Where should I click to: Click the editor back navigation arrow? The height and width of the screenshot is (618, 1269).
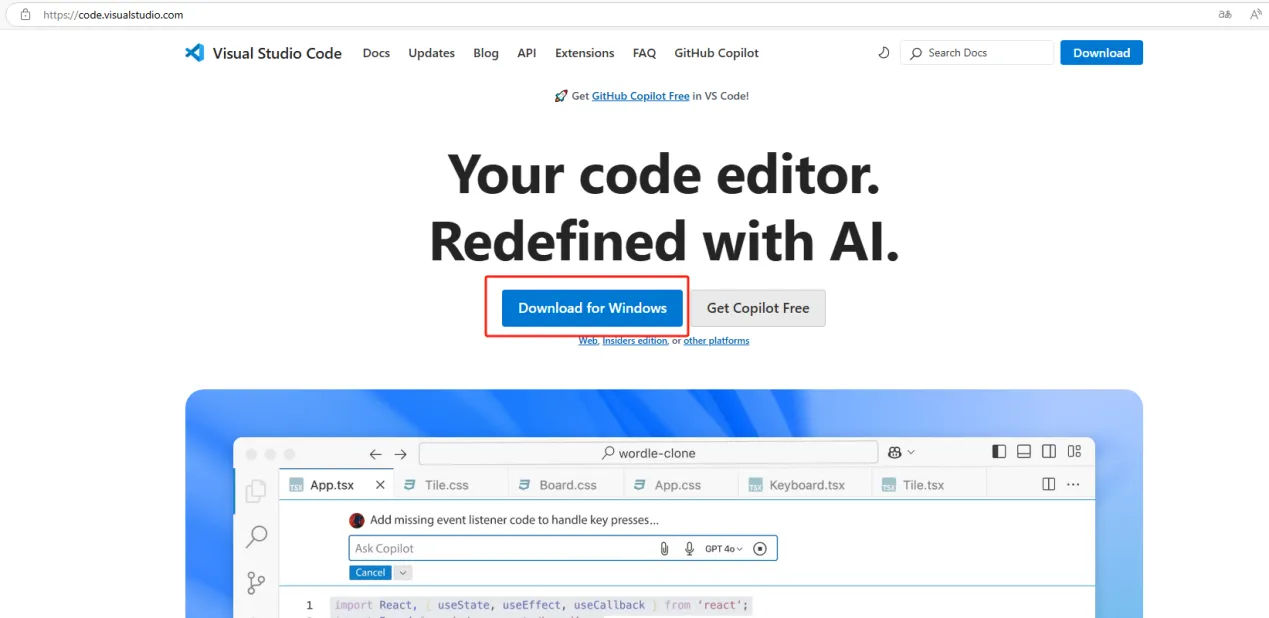(376, 453)
